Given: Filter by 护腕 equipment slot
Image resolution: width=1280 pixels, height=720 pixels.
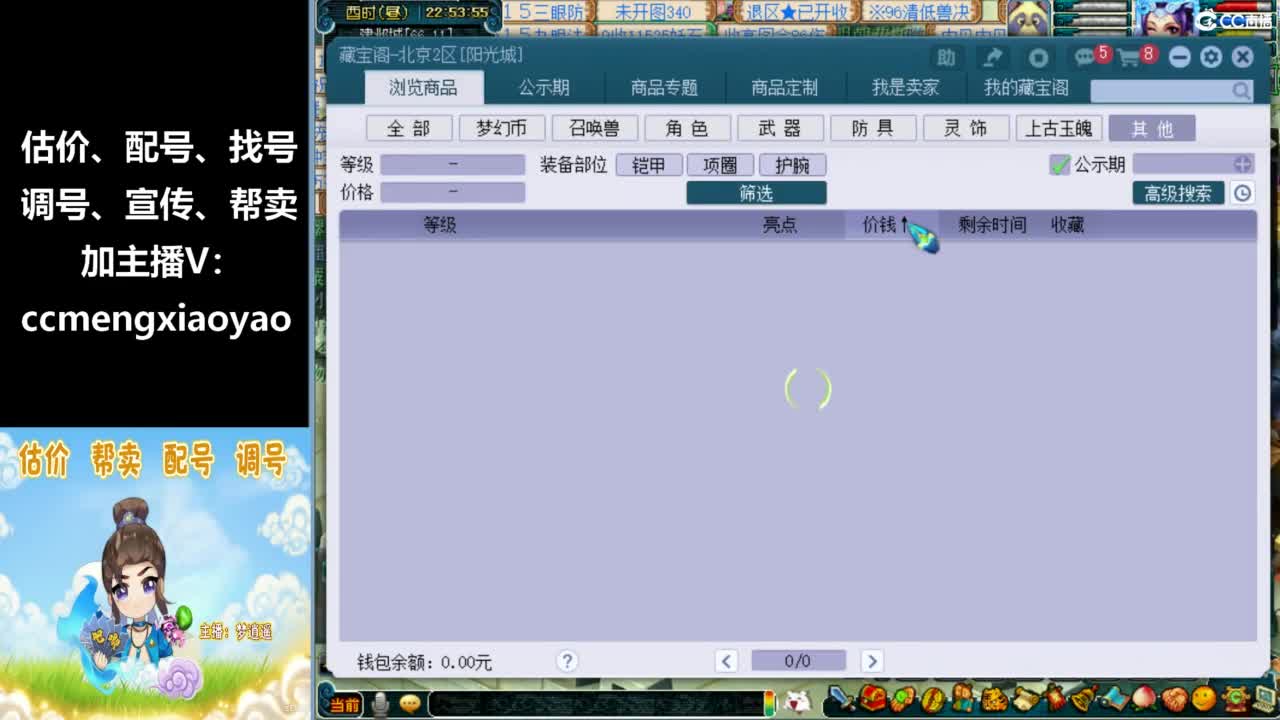Looking at the screenshot, I should [792, 165].
